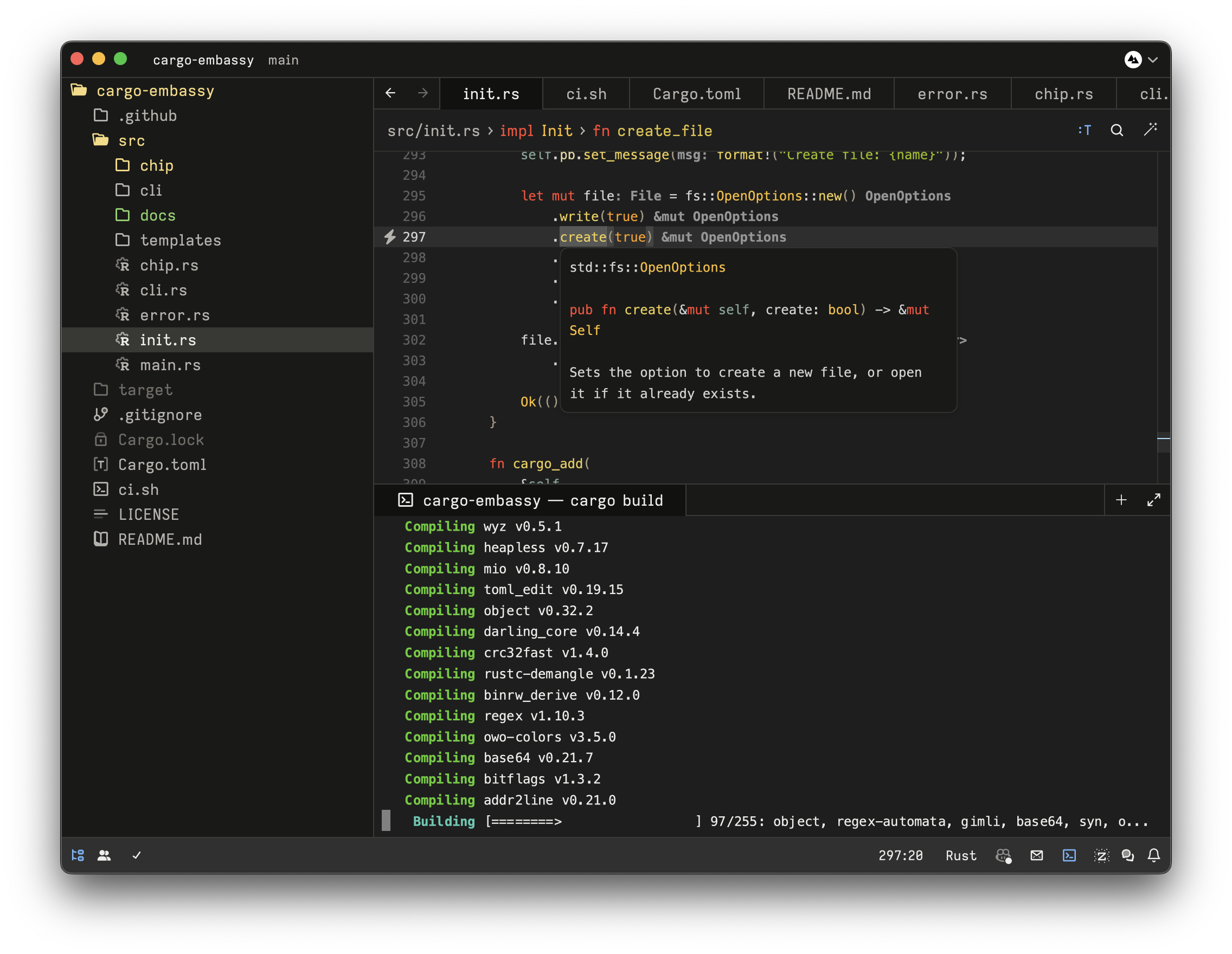Screen dimensions: 1232x954
Task: Open main.rs in the file tree
Action: [x=170, y=365]
